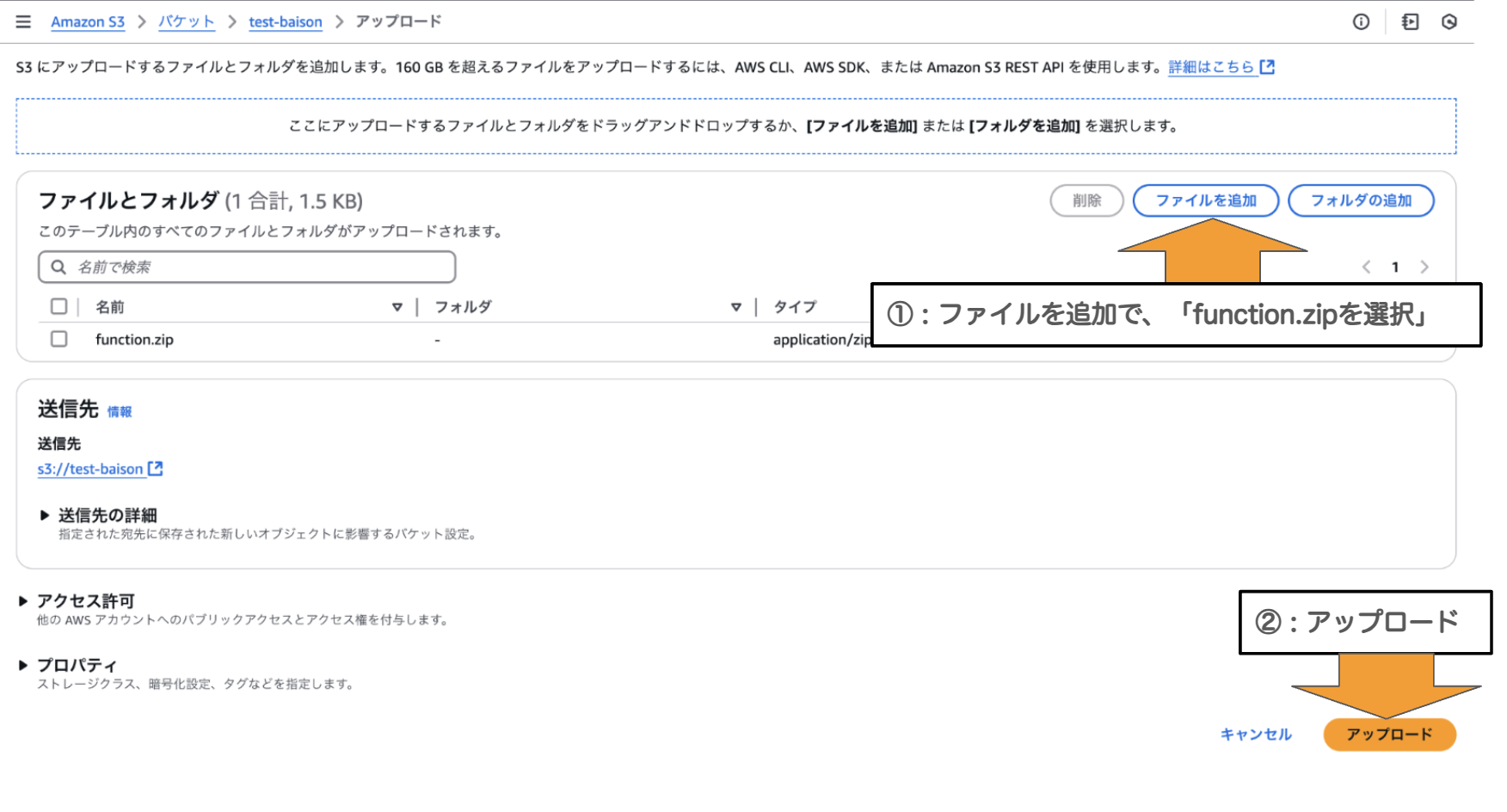Expand the アクセス許可 disclosure triangle
1507x812 pixels.
pyautogui.click(x=23, y=600)
